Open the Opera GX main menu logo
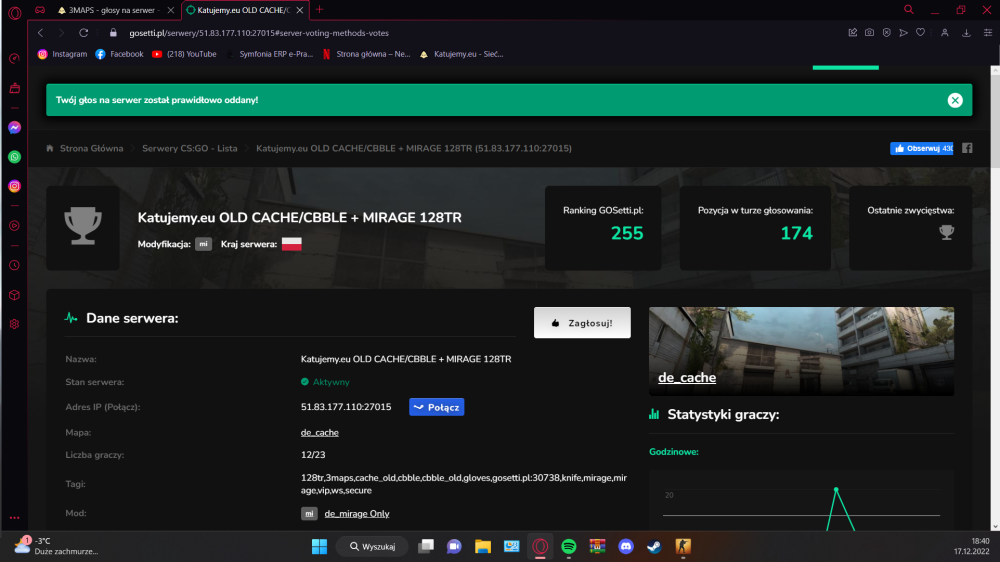 tap(15, 12)
